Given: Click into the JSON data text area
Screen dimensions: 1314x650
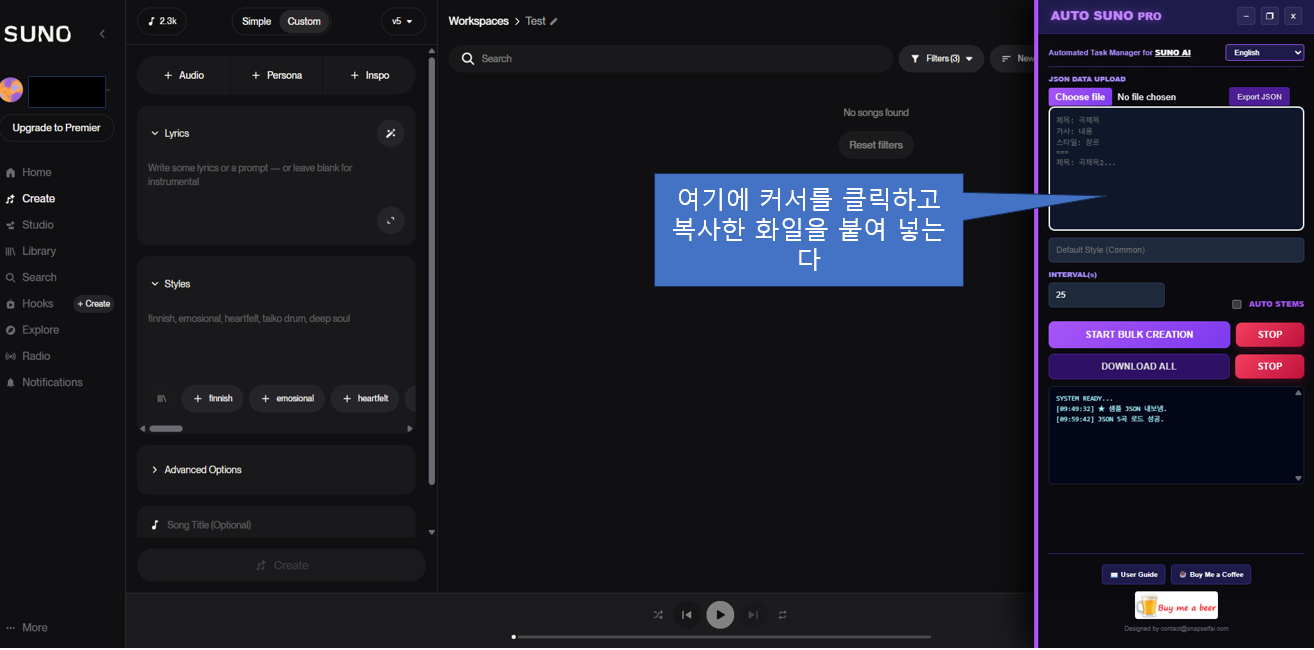Looking at the screenshot, I should tap(1176, 169).
